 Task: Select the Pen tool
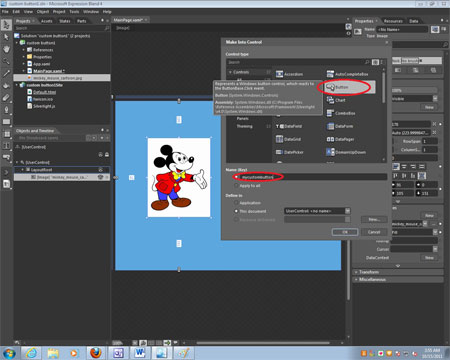tap(6, 110)
